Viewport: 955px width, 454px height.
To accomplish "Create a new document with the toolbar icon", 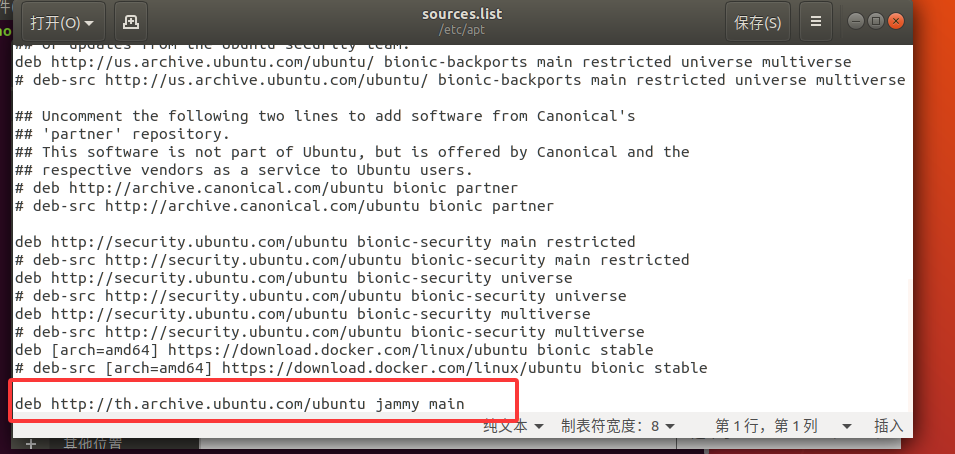I will pos(130,23).
